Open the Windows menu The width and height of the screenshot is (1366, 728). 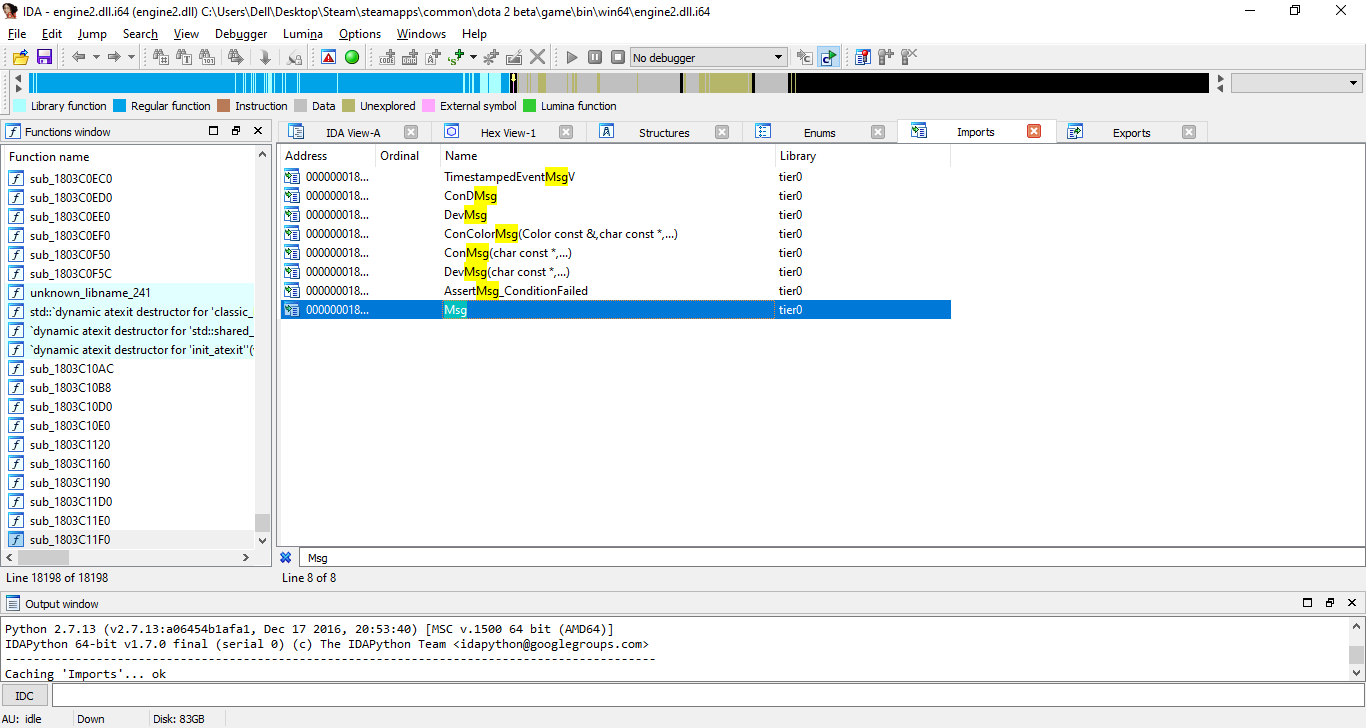(x=421, y=33)
